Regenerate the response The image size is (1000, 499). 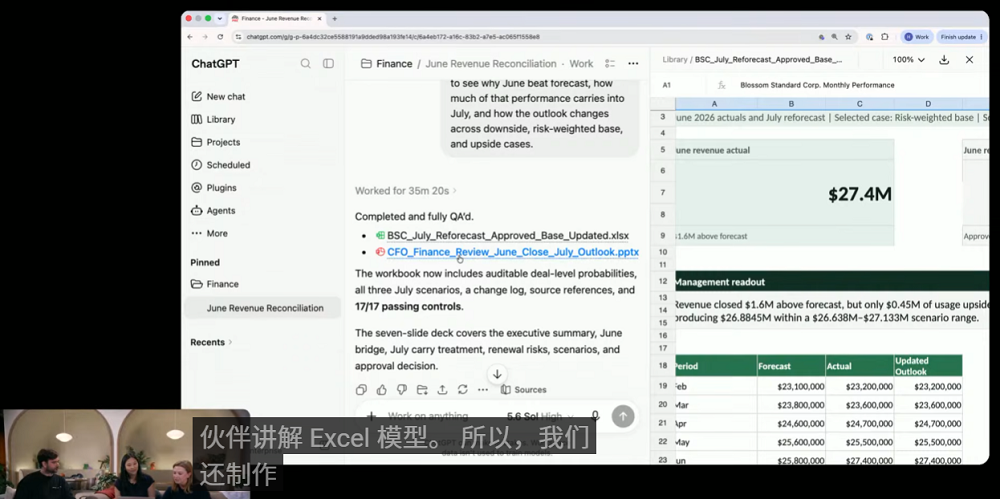coord(462,390)
